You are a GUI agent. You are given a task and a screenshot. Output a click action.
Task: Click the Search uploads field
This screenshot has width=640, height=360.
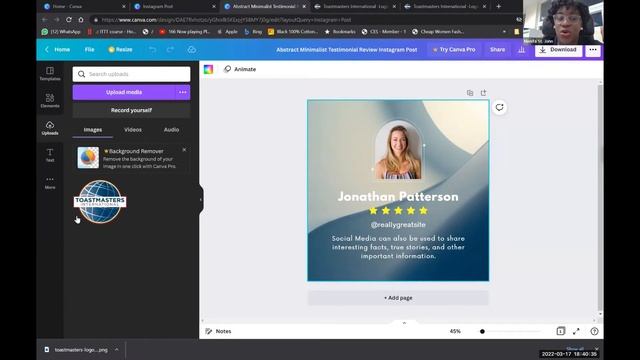(x=131, y=74)
